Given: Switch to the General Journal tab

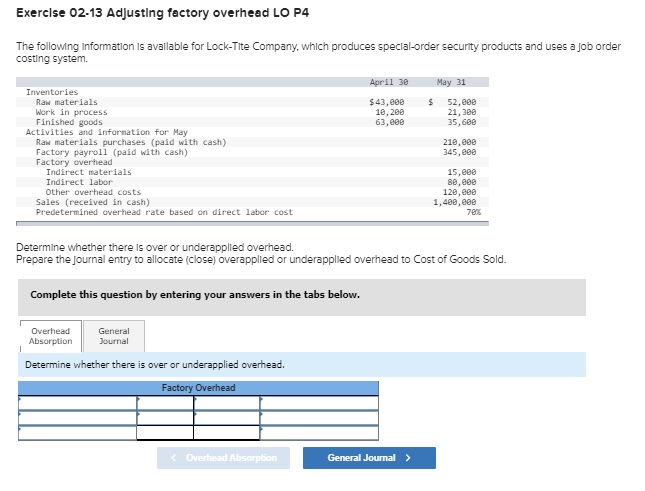Looking at the screenshot, I should [114, 336].
